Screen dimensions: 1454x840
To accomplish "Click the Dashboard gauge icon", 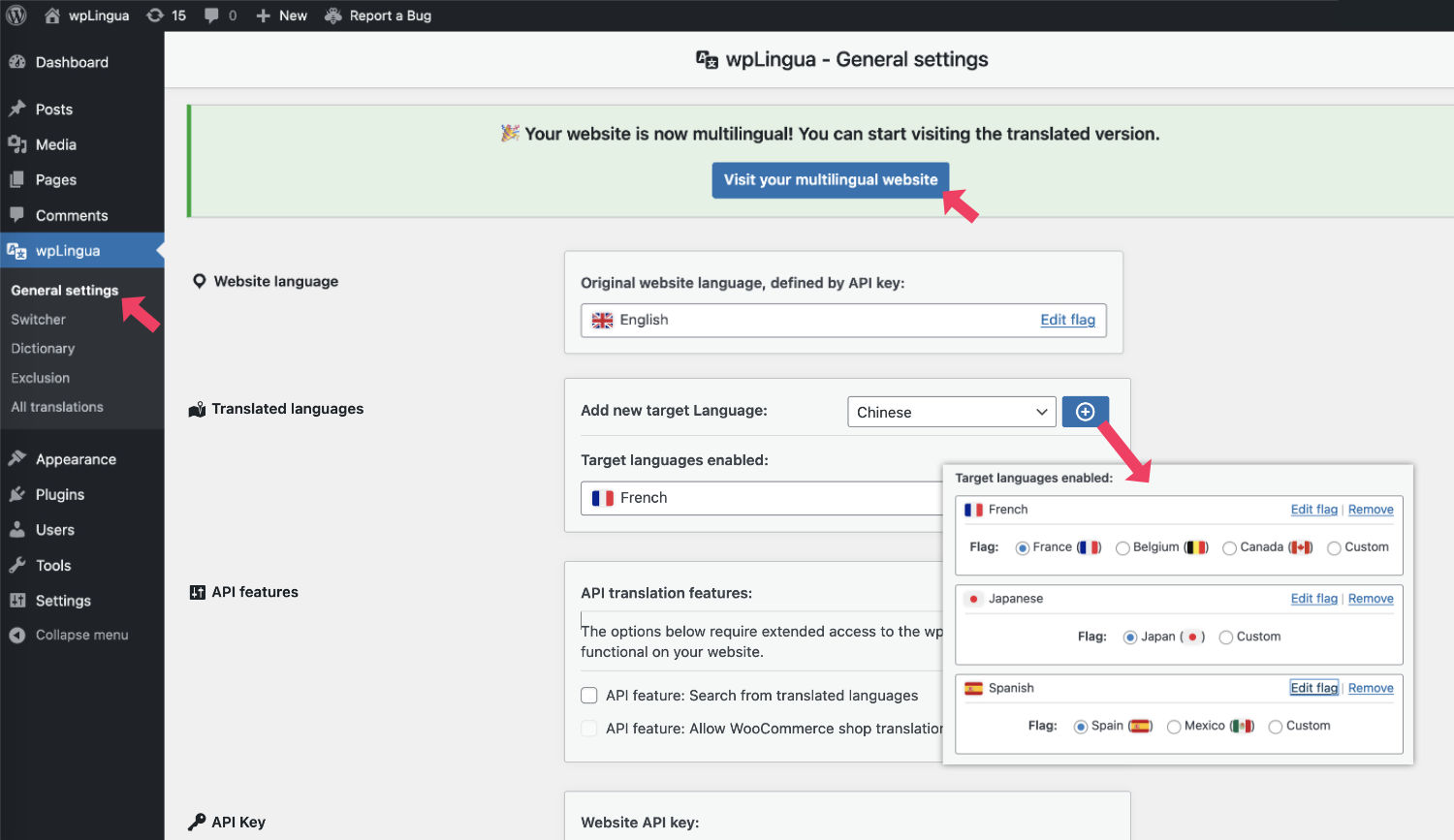I will point(17,62).
